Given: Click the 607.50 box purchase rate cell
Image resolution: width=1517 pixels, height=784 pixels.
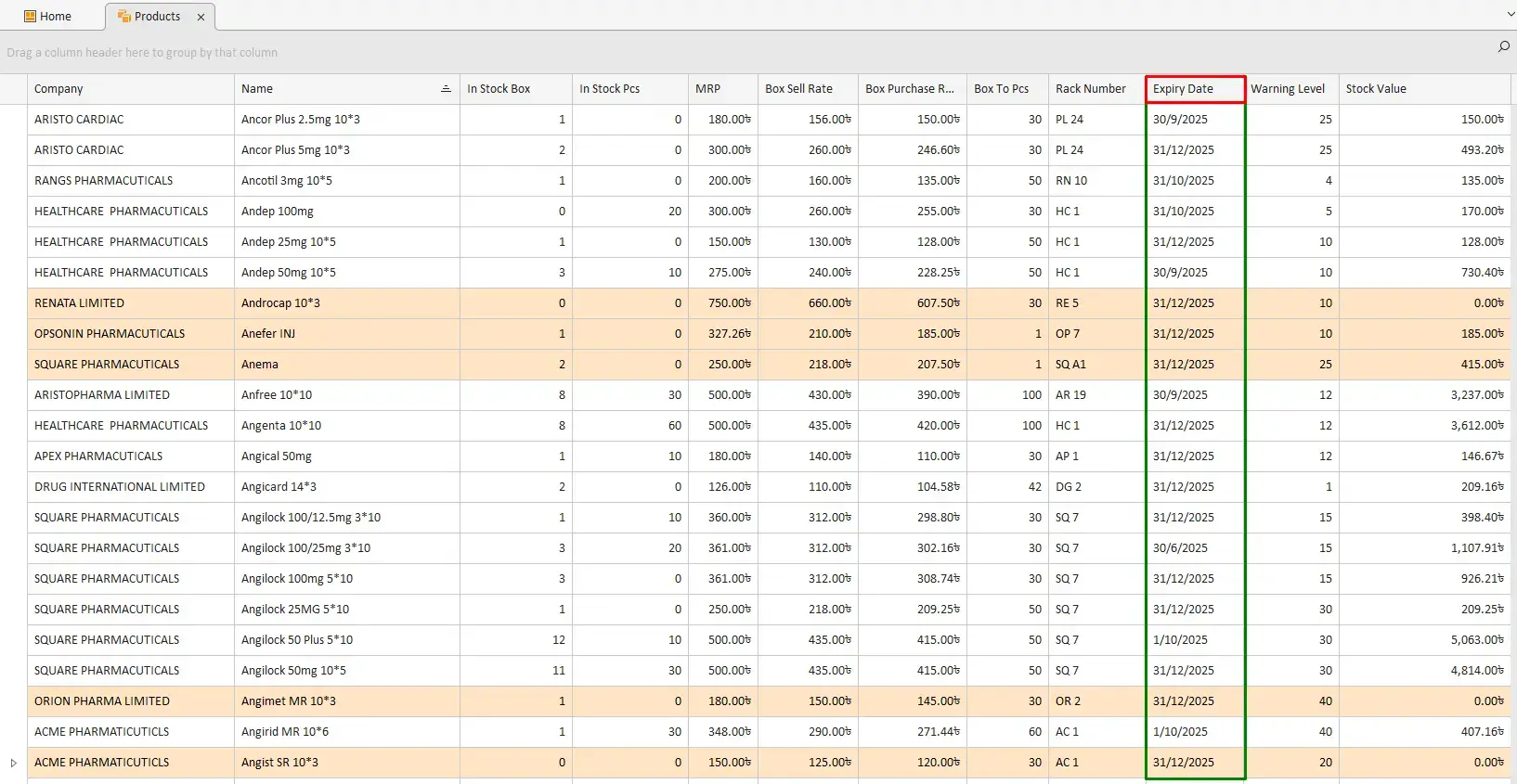Looking at the screenshot, I should click(x=913, y=303).
